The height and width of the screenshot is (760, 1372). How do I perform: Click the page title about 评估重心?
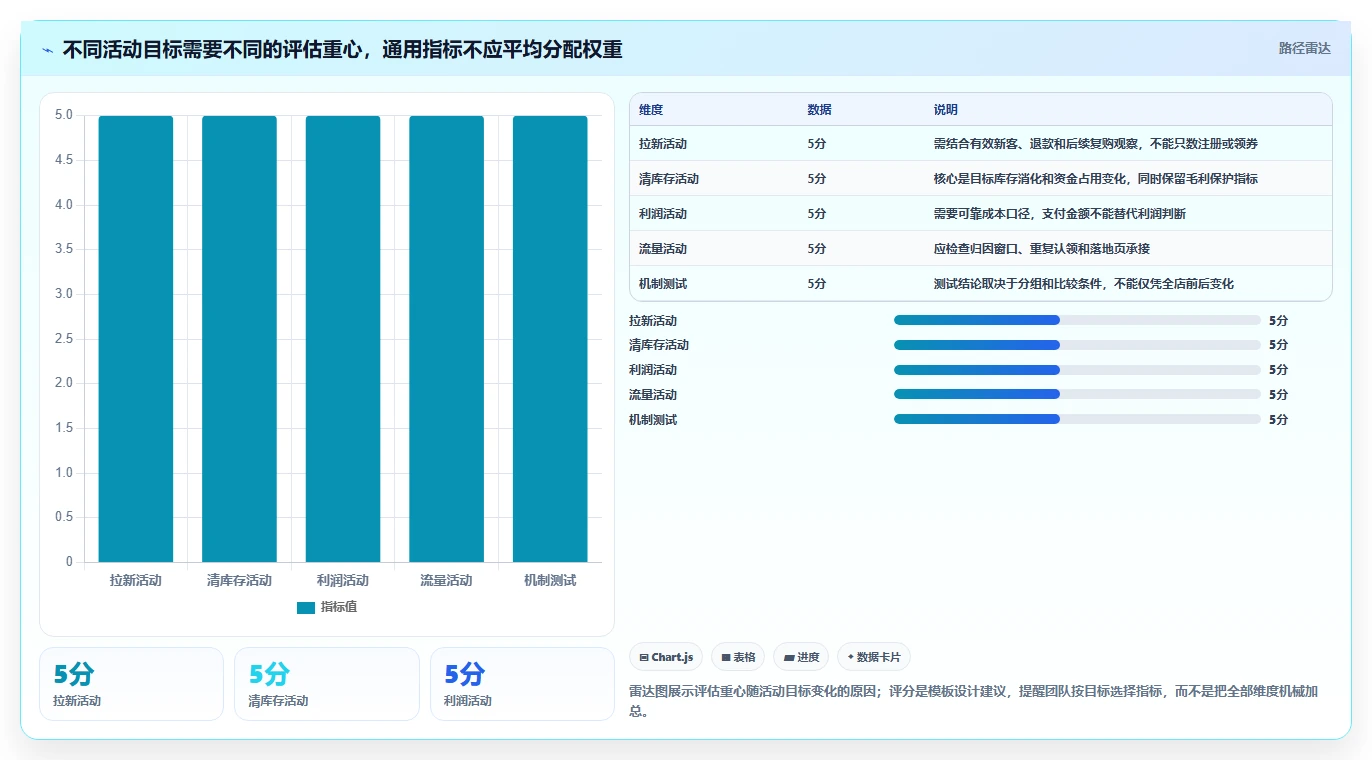tap(342, 49)
